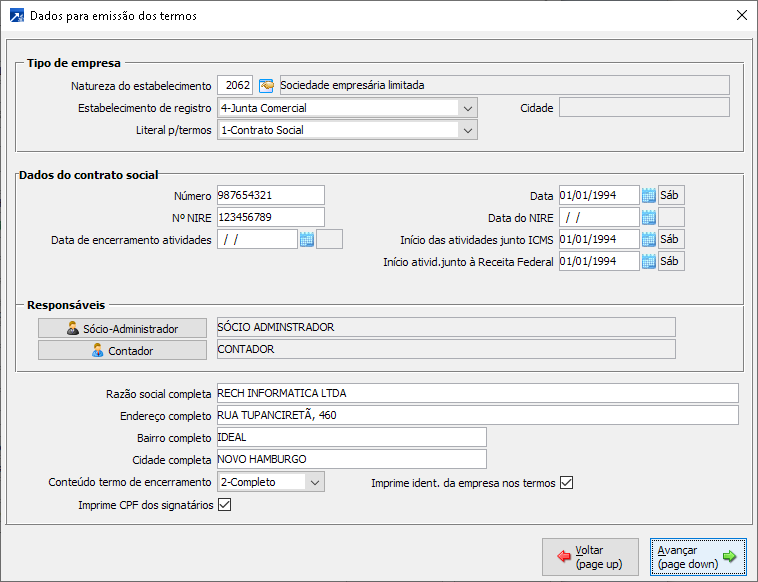
Task: Toggle Imprime ident. da empresa nos termos checkbox
Action: click(x=566, y=482)
